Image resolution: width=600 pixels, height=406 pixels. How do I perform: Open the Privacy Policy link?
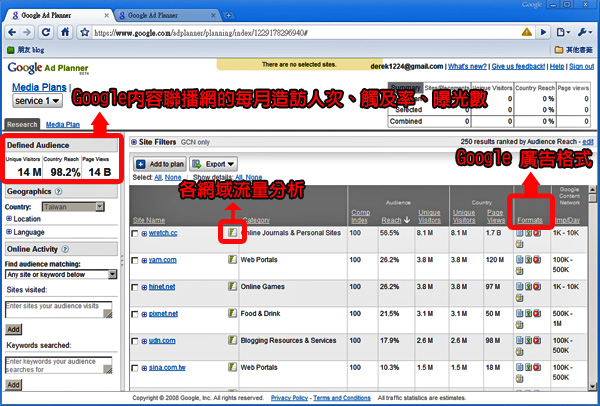(289, 398)
